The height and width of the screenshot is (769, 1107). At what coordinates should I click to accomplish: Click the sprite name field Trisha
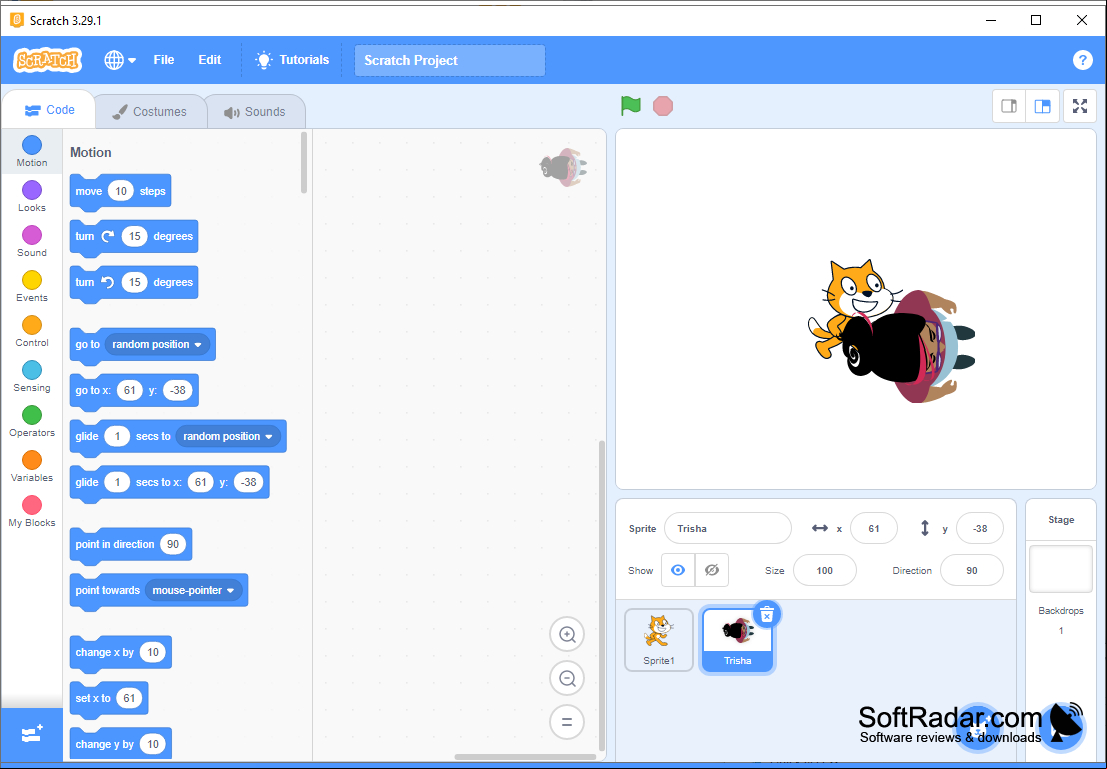tap(728, 528)
